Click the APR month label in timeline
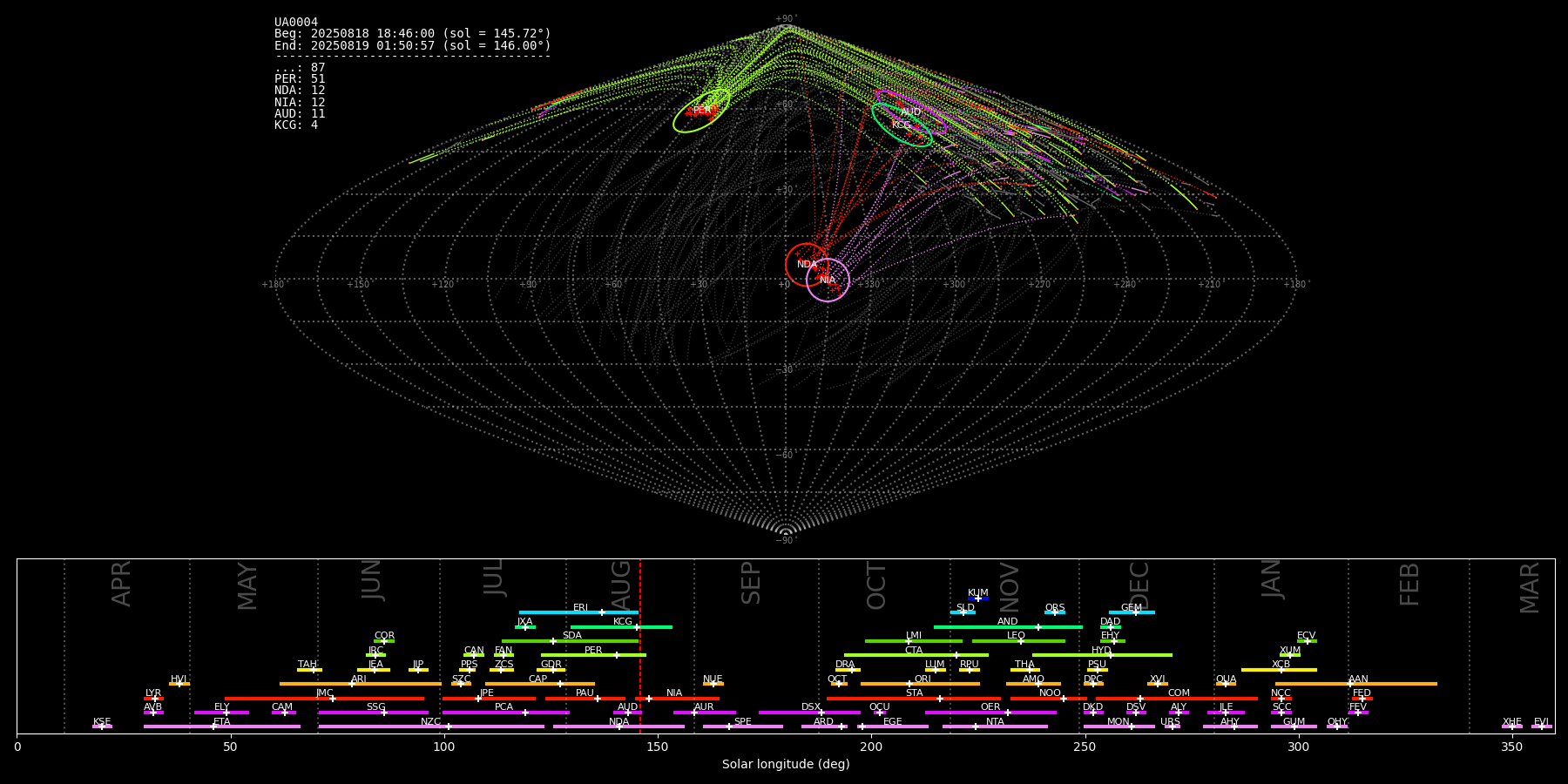This screenshot has height=784, width=1568. click(121, 584)
